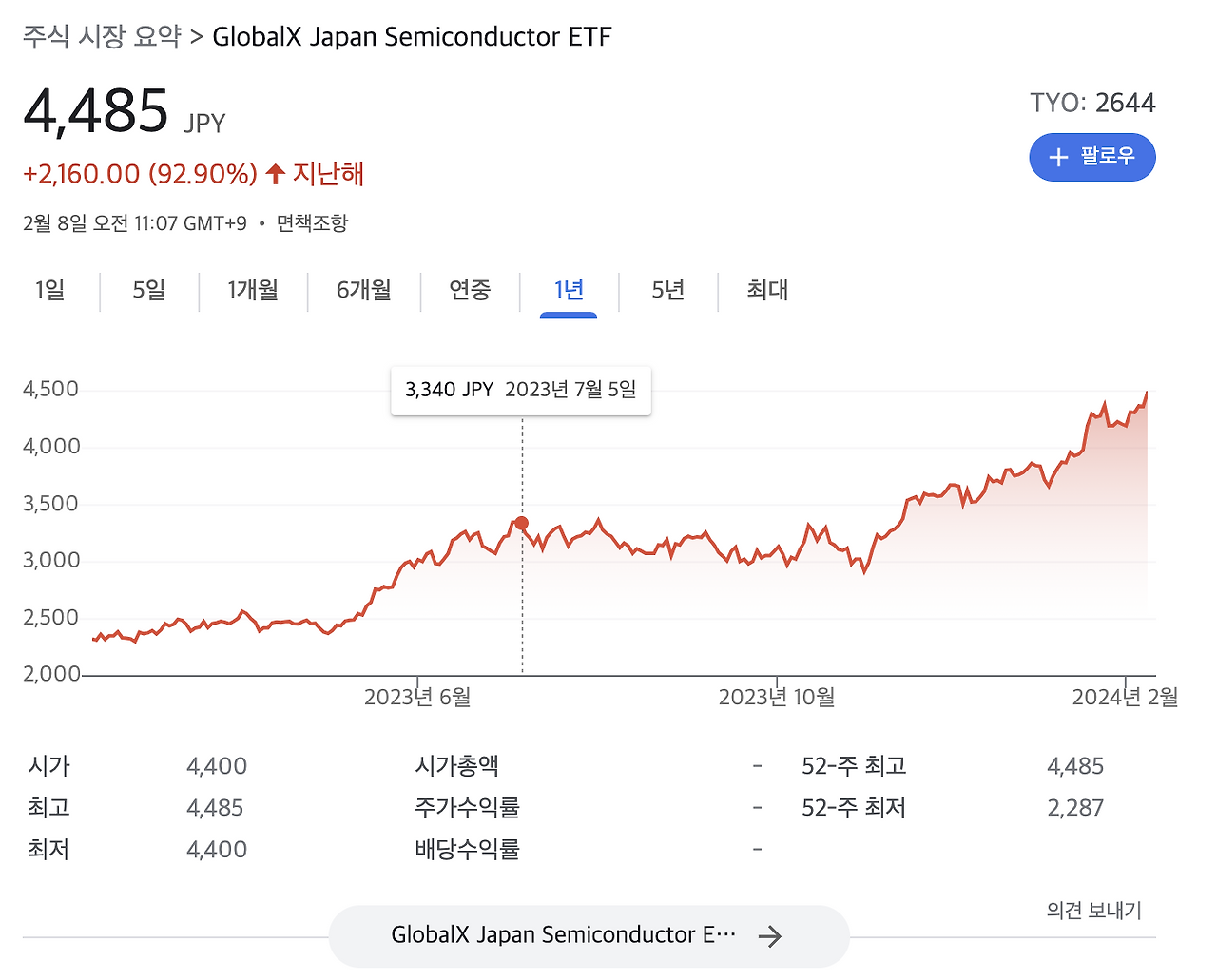Show the 최대 chart history
Viewport: 1217px width, 980px height.
(x=766, y=291)
